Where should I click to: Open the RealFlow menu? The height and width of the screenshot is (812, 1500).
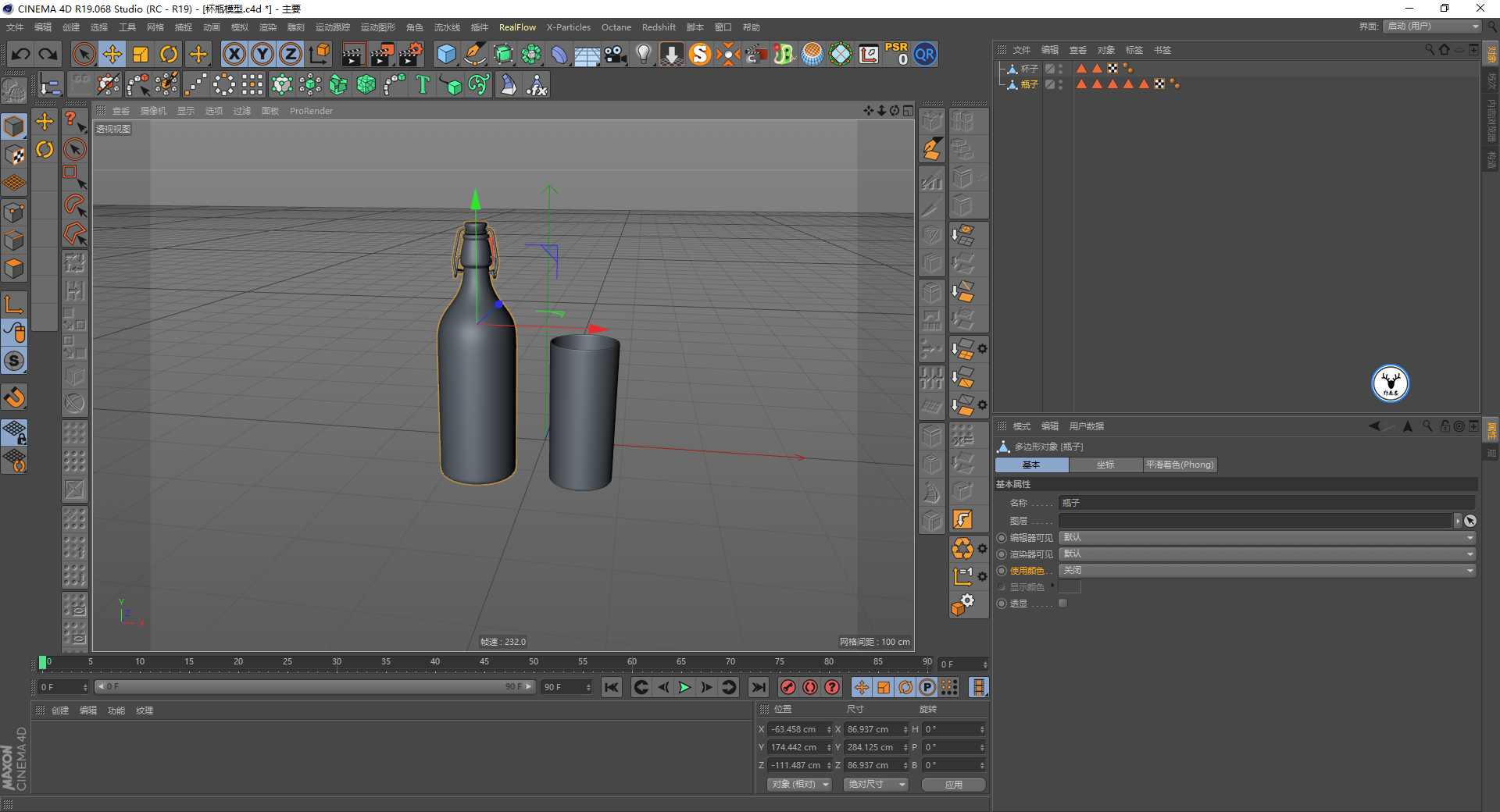517,27
